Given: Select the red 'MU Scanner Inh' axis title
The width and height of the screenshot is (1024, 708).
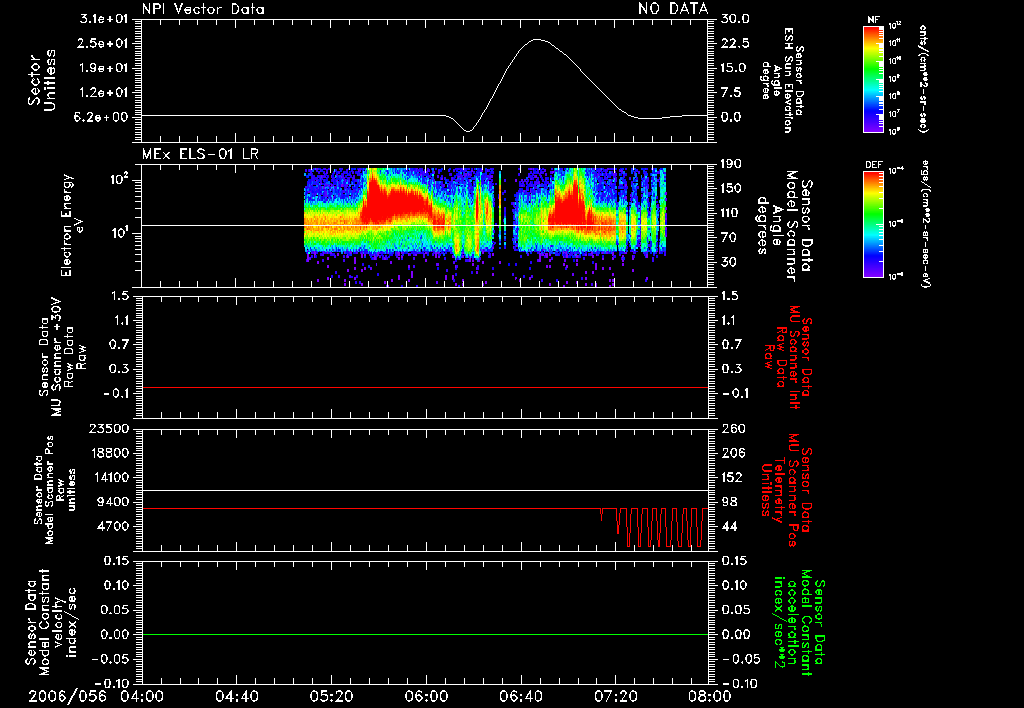Looking at the screenshot, I should [788, 357].
